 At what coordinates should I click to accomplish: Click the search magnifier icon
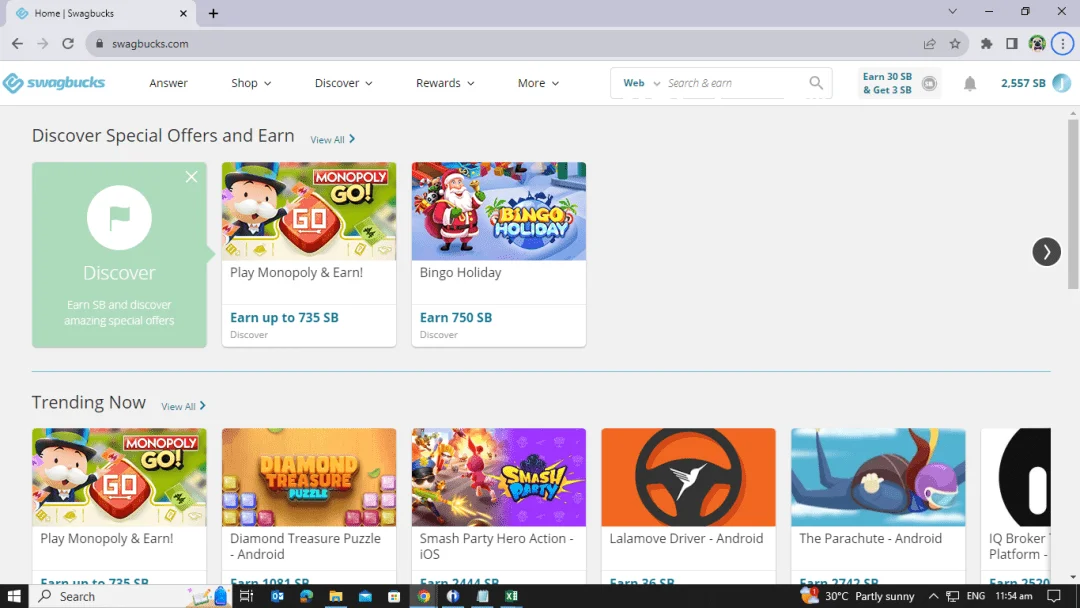pyautogui.click(x=816, y=83)
